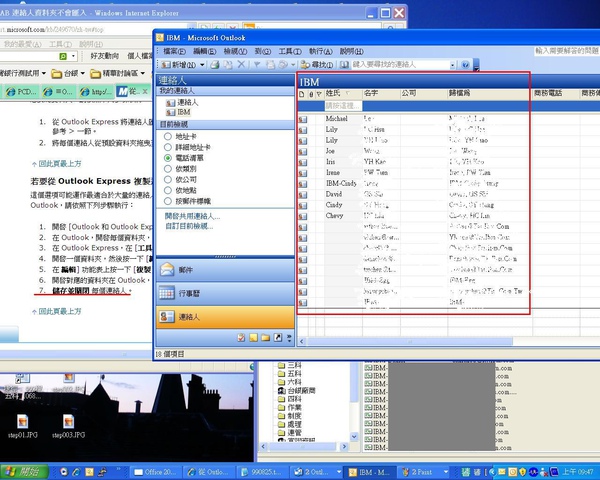Select the 按郵件標幟 view radio button

[168, 201]
